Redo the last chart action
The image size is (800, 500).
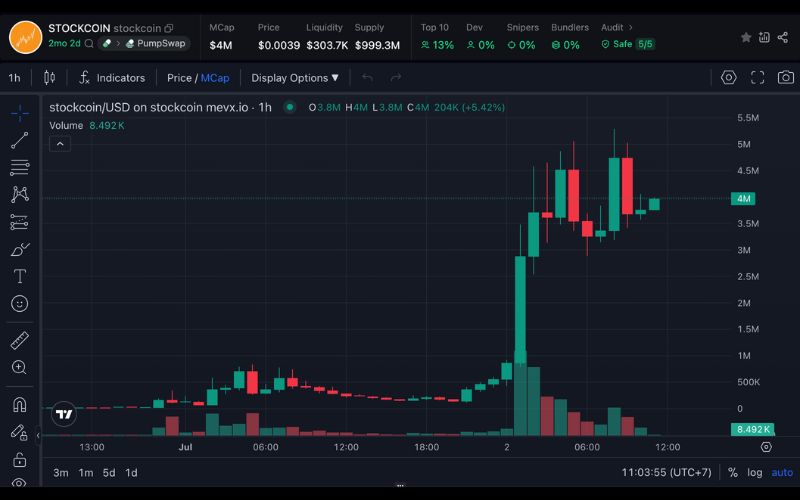pyautogui.click(x=396, y=78)
